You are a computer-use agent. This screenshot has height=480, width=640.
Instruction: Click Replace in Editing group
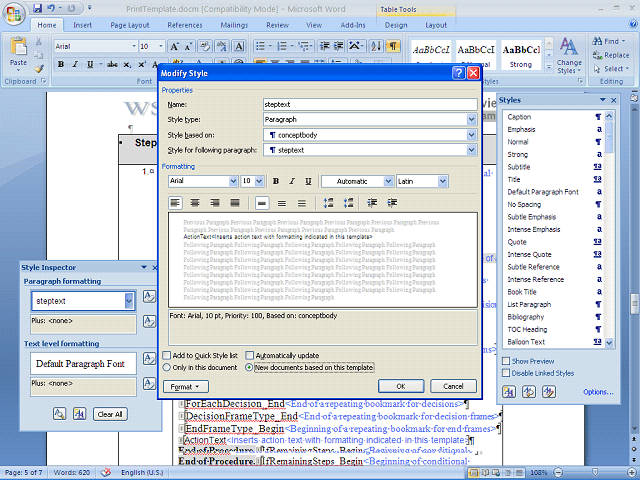pyautogui.click(x=611, y=55)
